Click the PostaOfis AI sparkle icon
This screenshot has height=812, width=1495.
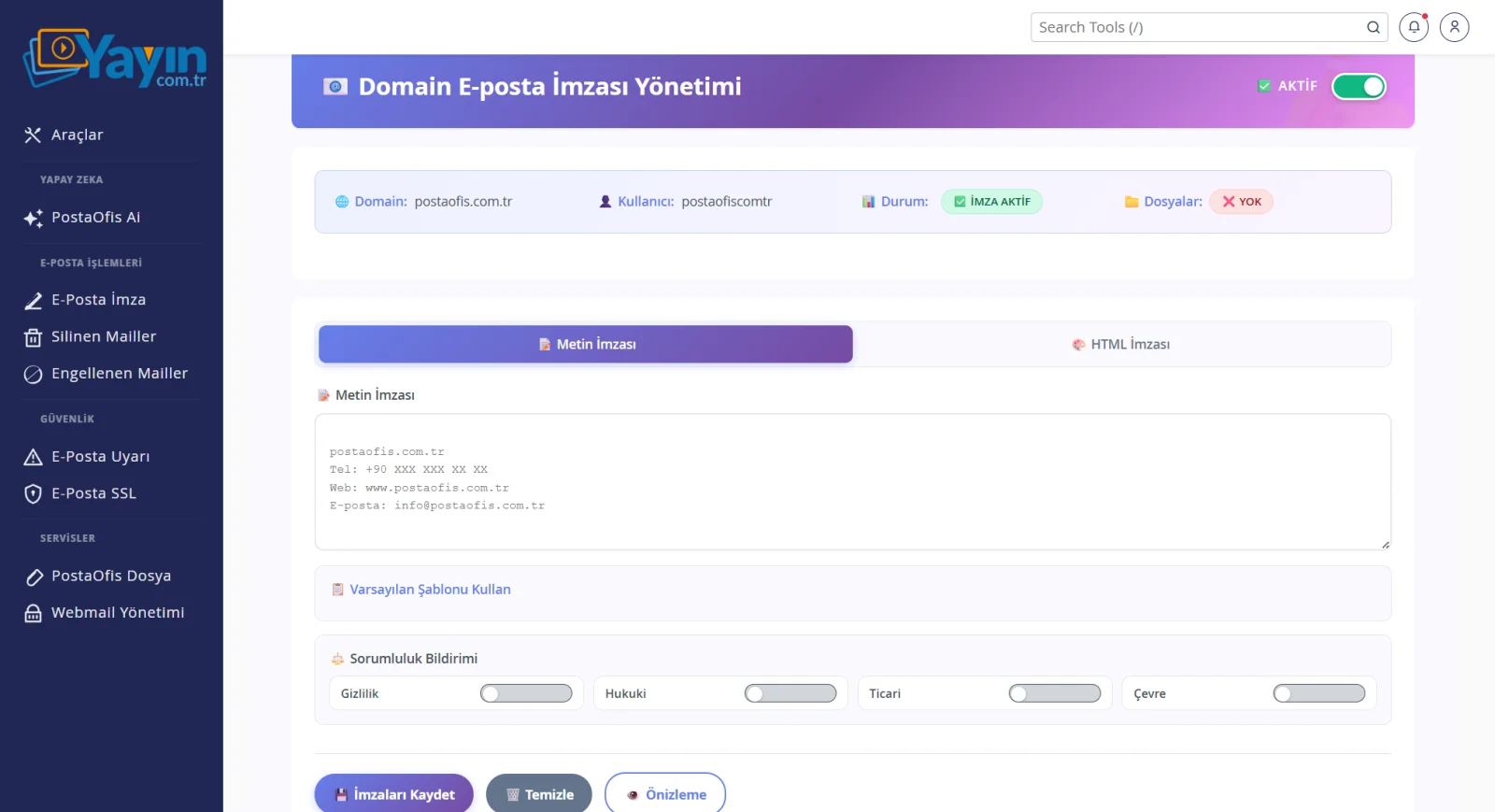33,218
